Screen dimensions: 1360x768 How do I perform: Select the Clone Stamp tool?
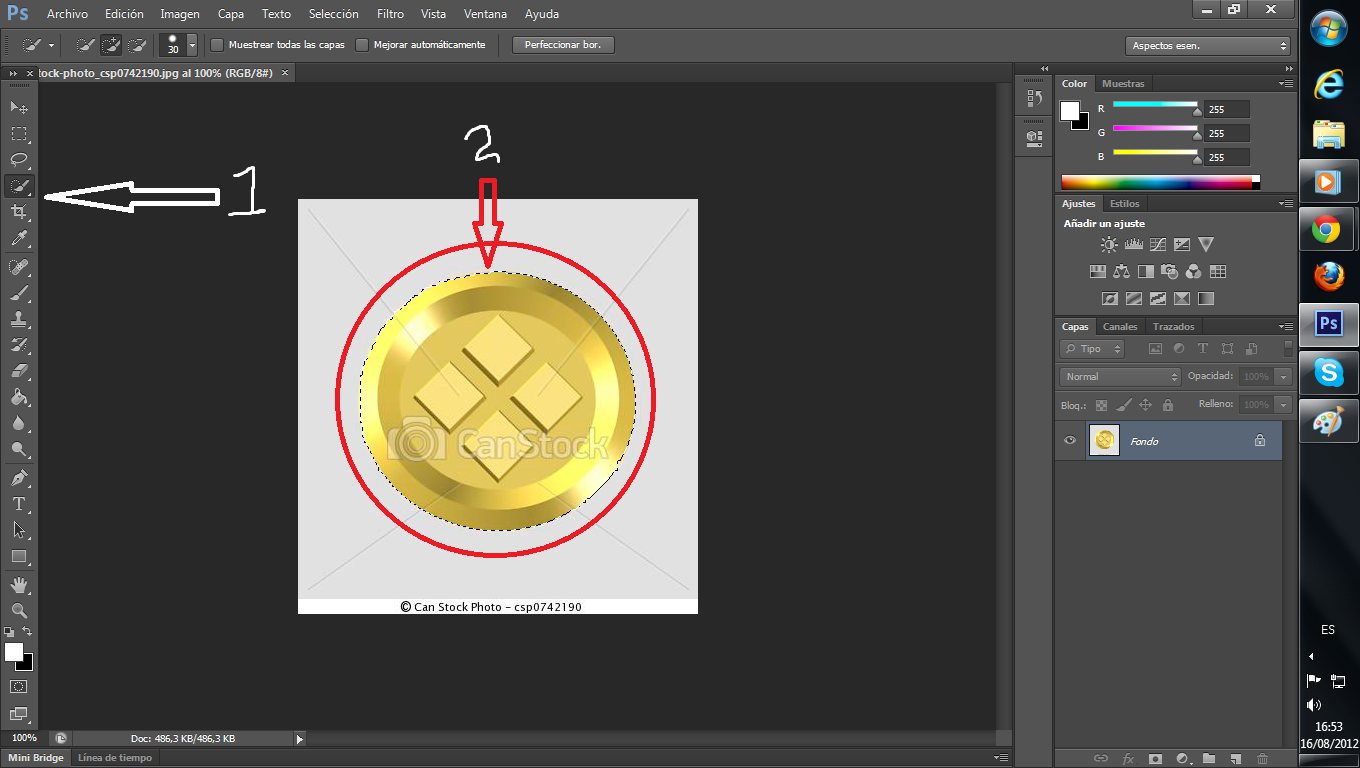click(x=18, y=316)
